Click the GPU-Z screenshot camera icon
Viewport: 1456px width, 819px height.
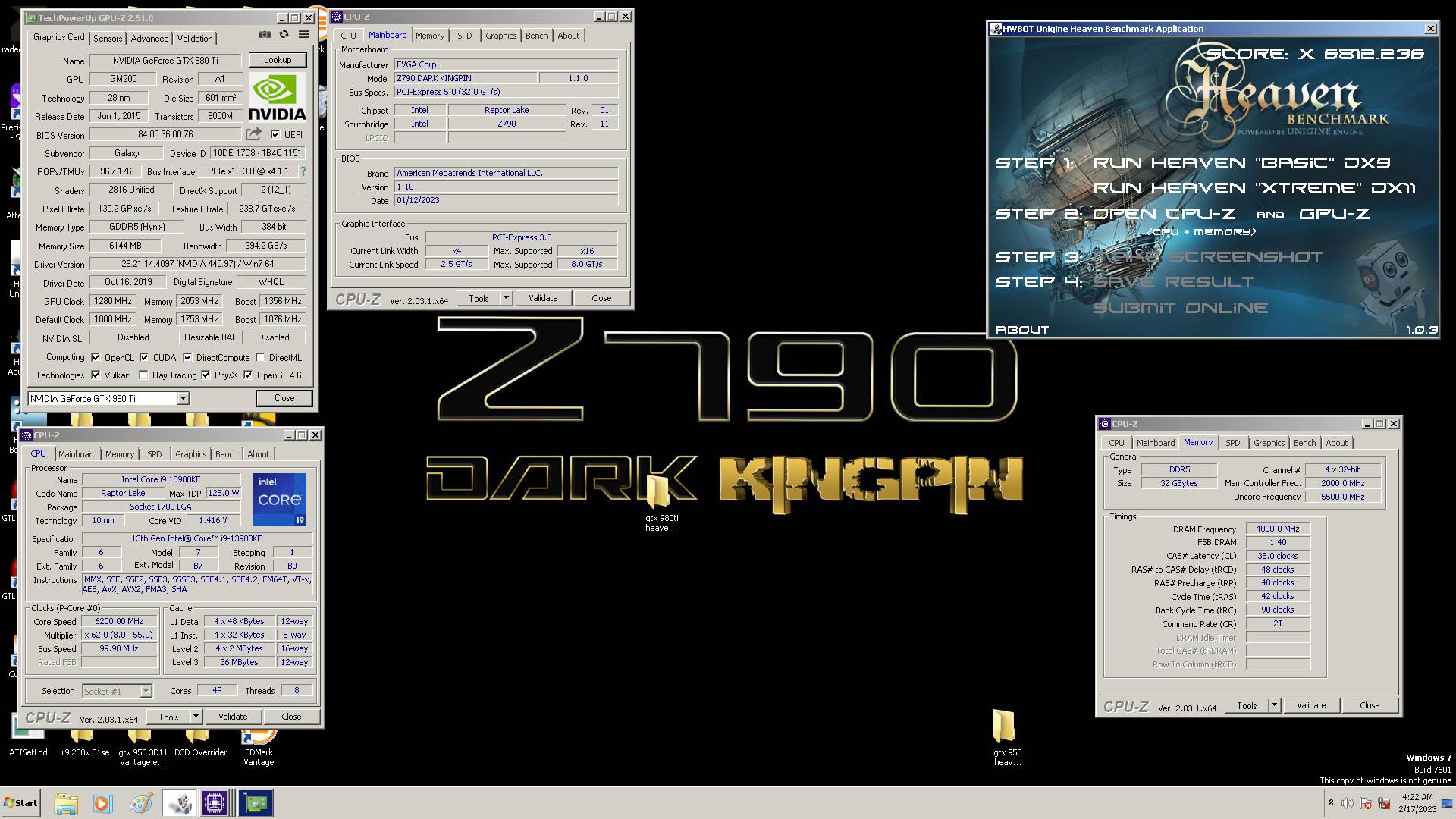click(264, 35)
